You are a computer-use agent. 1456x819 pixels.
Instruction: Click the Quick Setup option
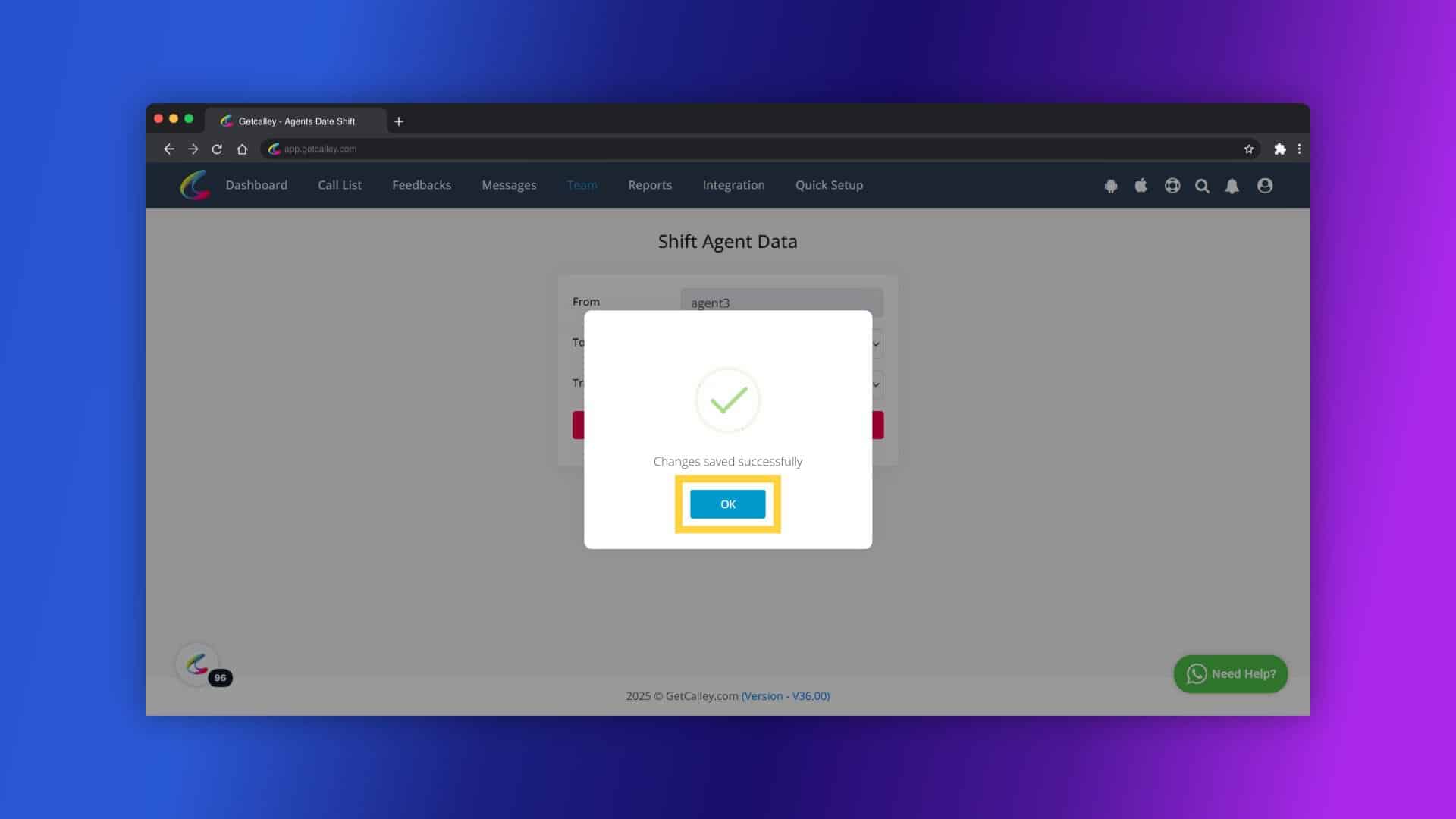click(829, 185)
